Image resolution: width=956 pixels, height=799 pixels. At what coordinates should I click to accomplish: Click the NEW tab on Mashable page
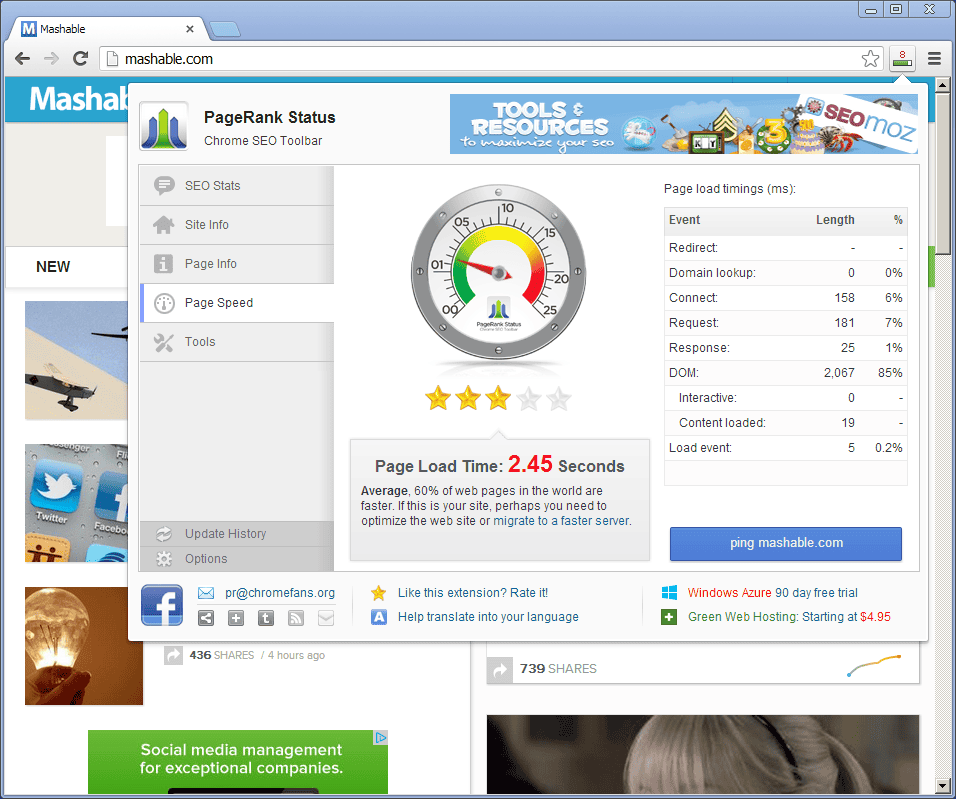[53, 267]
